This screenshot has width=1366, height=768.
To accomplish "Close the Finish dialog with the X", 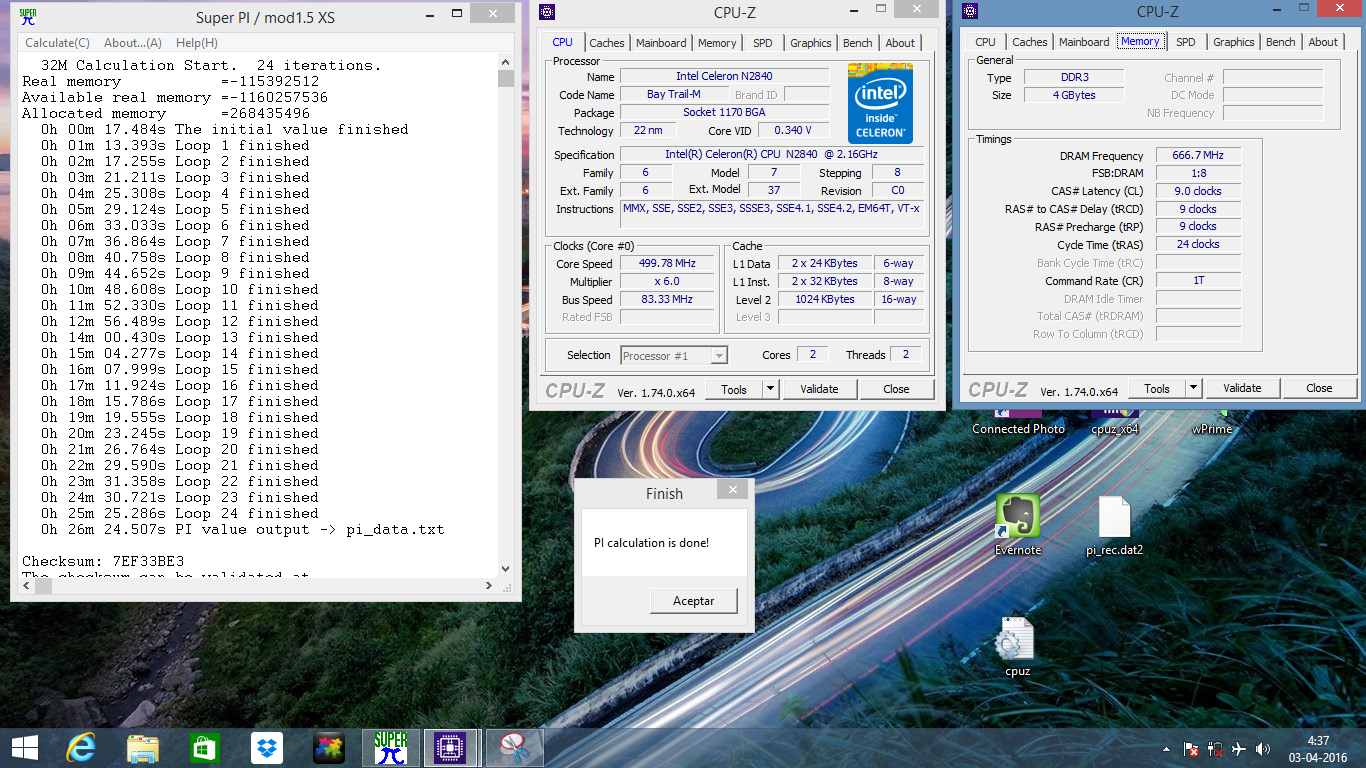I will pyautogui.click(x=732, y=490).
